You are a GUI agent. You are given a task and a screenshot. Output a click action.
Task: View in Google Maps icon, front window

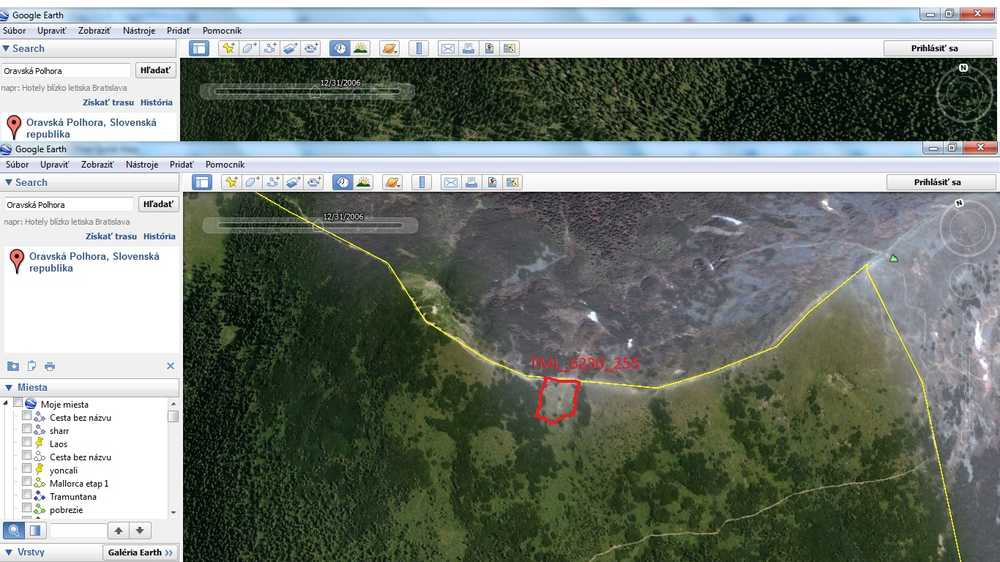(x=512, y=182)
